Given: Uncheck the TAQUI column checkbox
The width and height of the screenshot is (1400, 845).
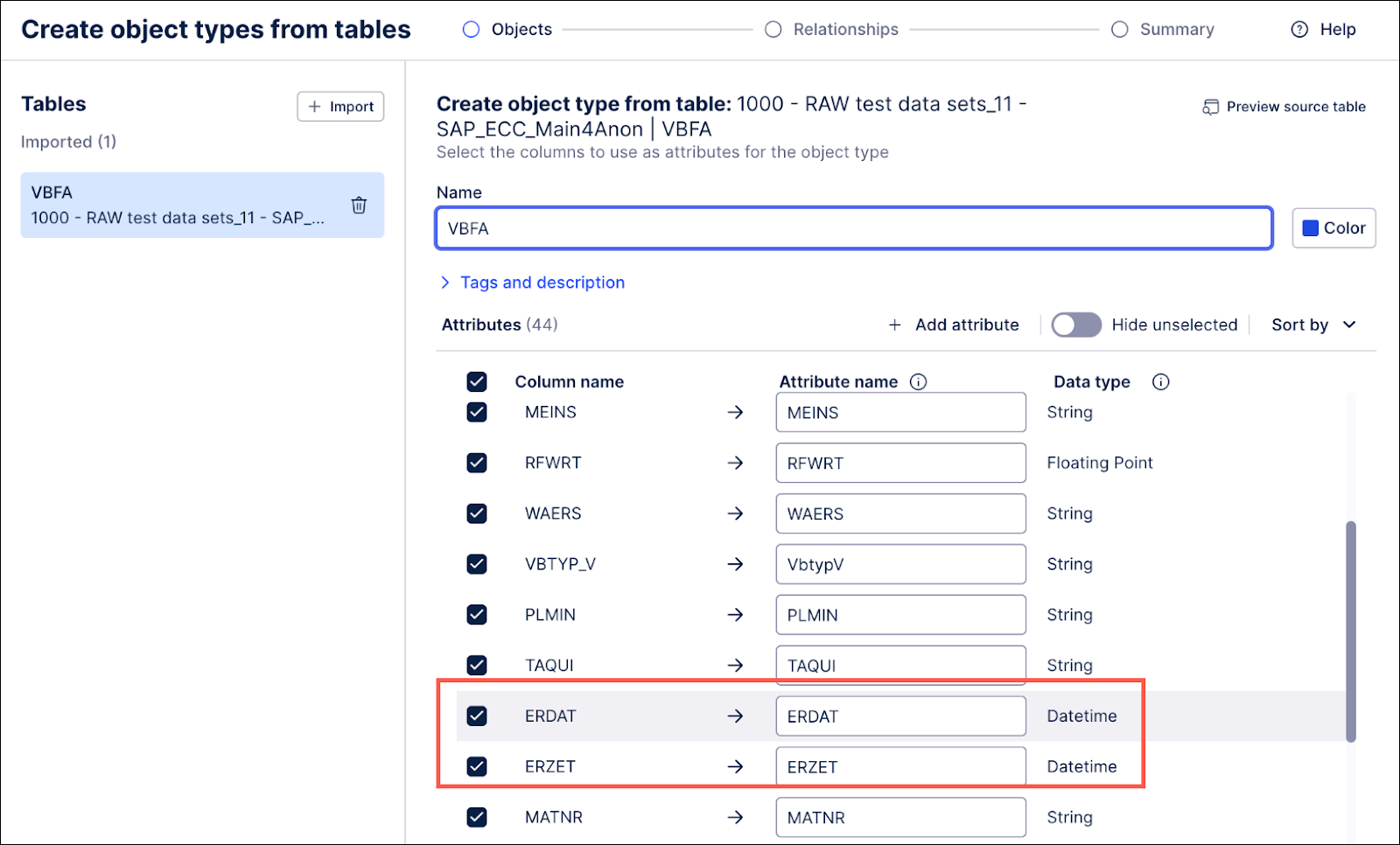Looking at the screenshot, I should pyautogui.click(x=477, y=666).
